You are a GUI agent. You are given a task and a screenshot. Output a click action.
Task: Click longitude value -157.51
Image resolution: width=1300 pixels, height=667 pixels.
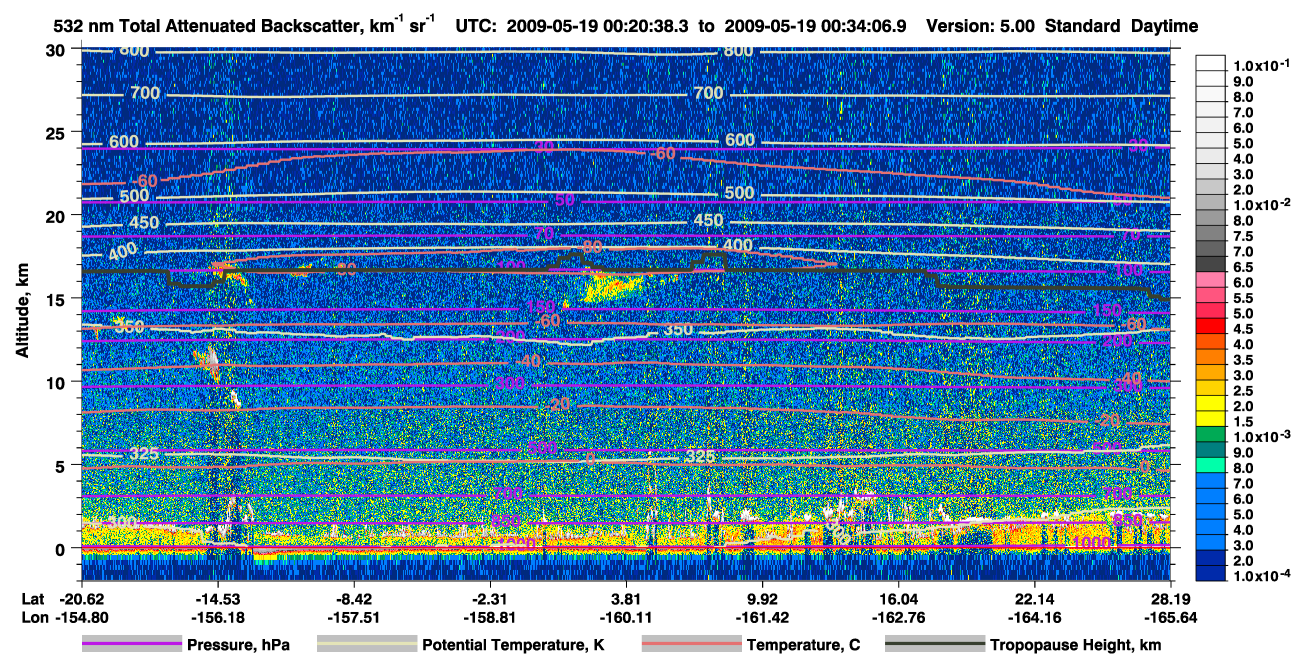click(x=354, y=617)
